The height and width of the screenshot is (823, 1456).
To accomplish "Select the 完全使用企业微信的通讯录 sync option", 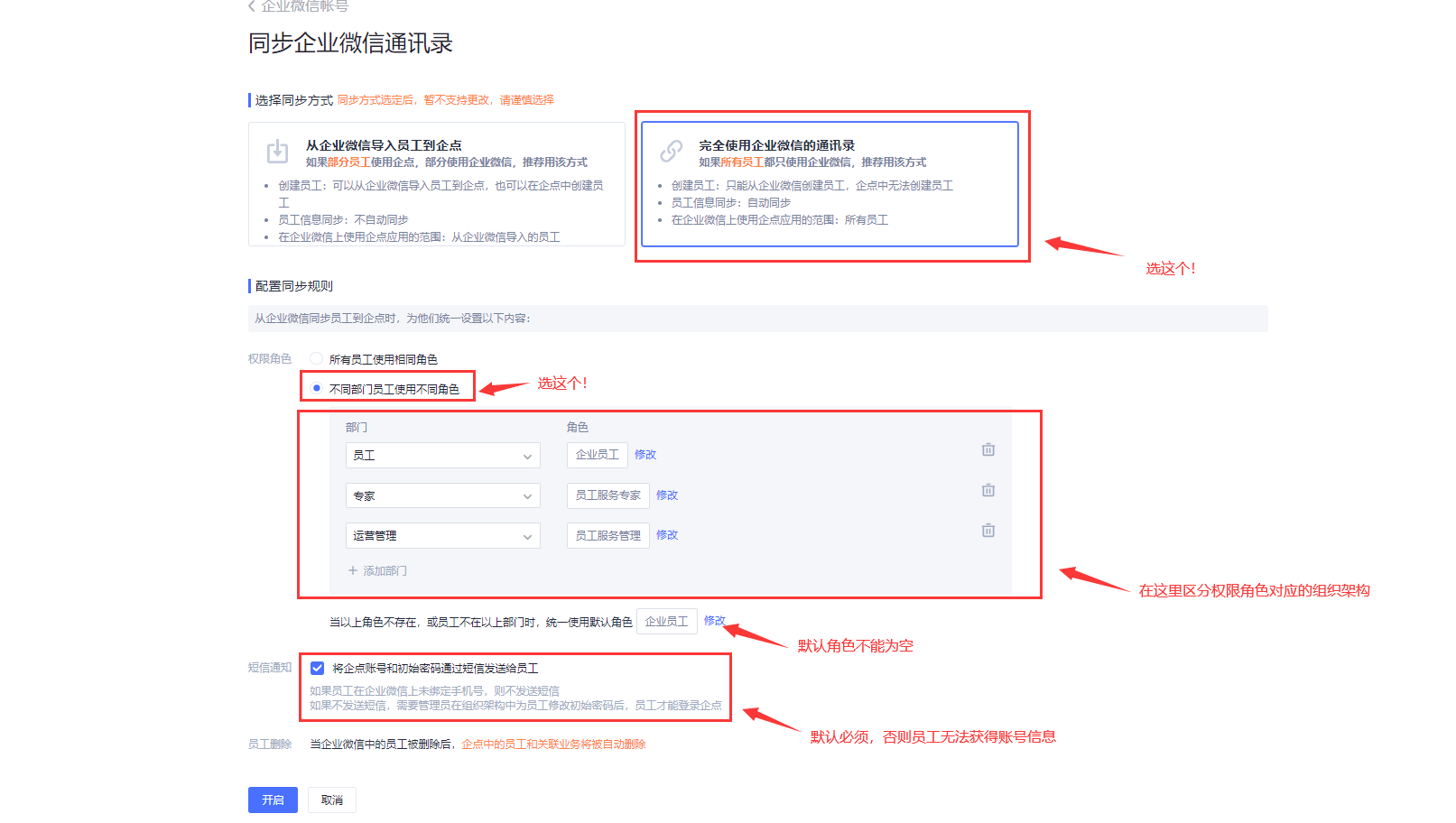I will (830, 184).
